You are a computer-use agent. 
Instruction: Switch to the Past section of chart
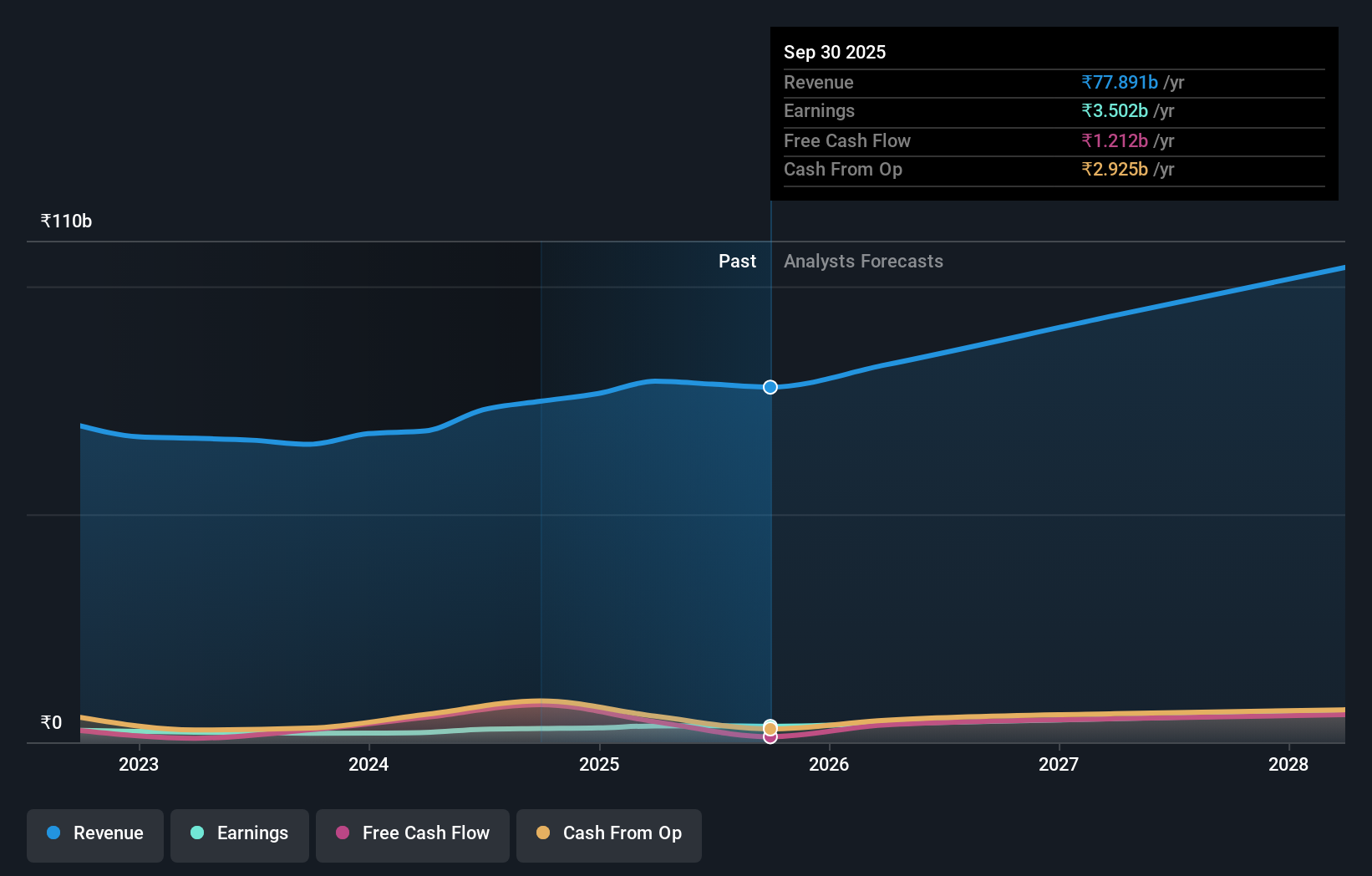point(737,261)
